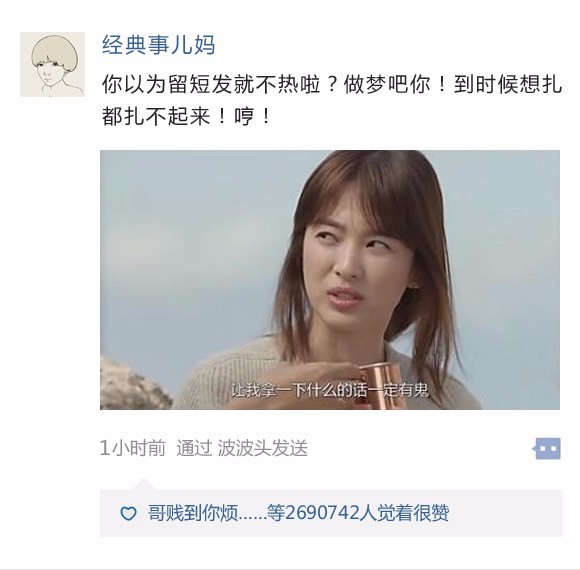Viewport: 580px width, 570px height.
Task: Click the triangular pointer above the likes bar
Action: [x=144, y=484]
